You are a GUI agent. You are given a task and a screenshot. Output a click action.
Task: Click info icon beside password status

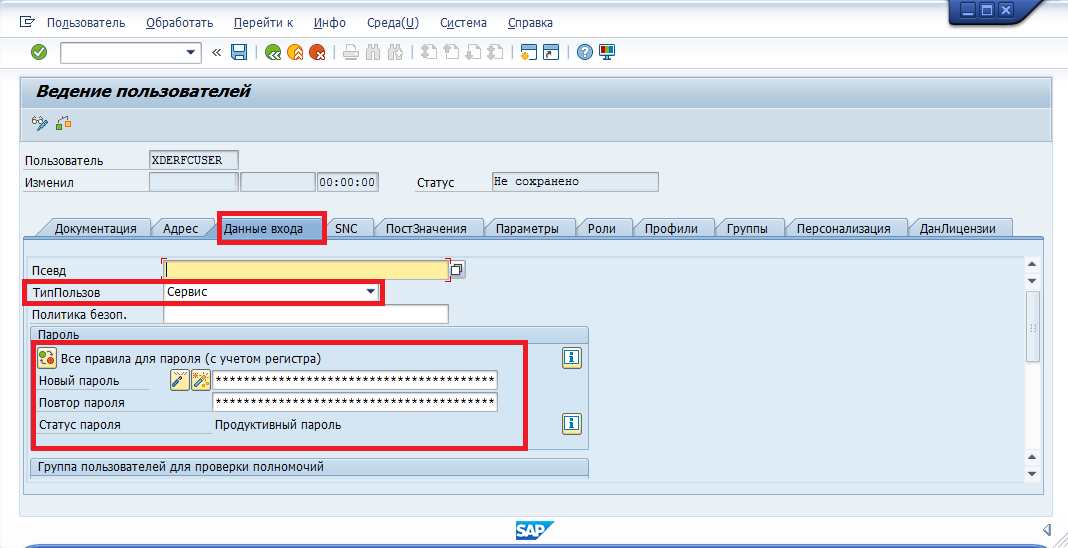(x=572, y=424)
